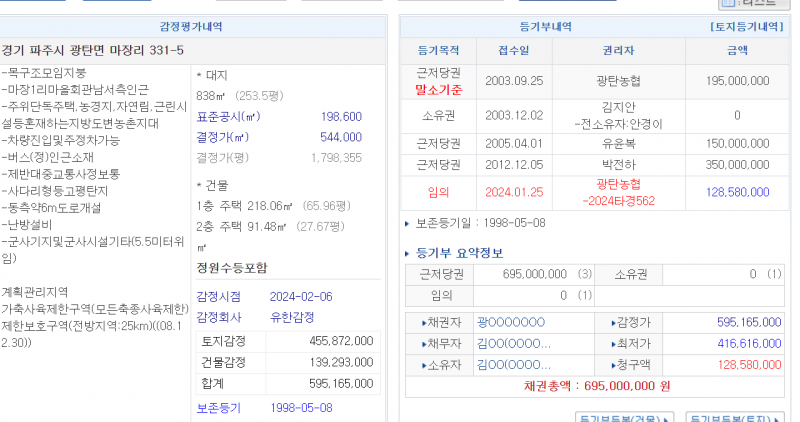Select the 임의 row dated 2024.01.25

click(x=595, y=190)
